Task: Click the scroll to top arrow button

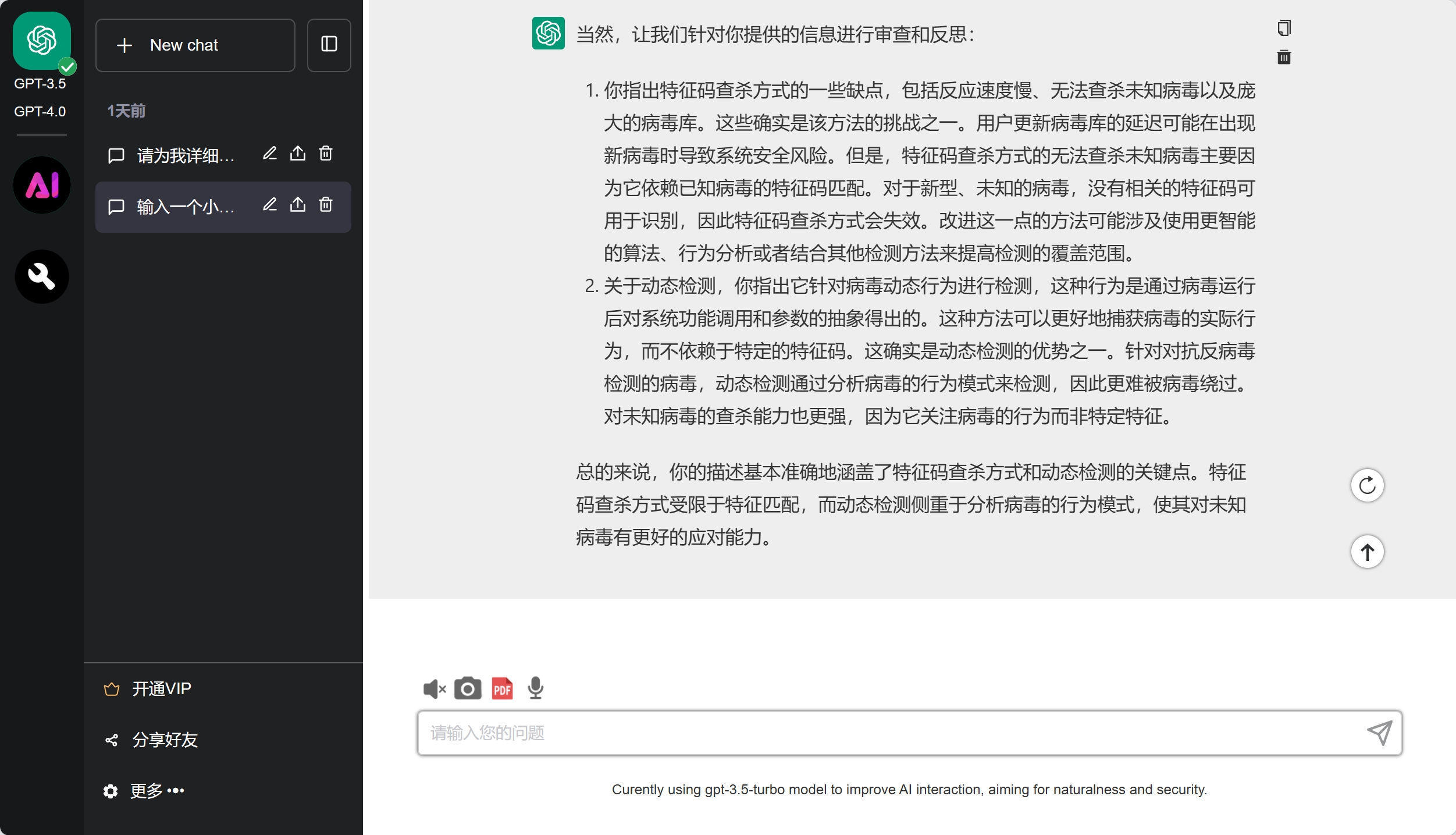Action: (1367, 552)
